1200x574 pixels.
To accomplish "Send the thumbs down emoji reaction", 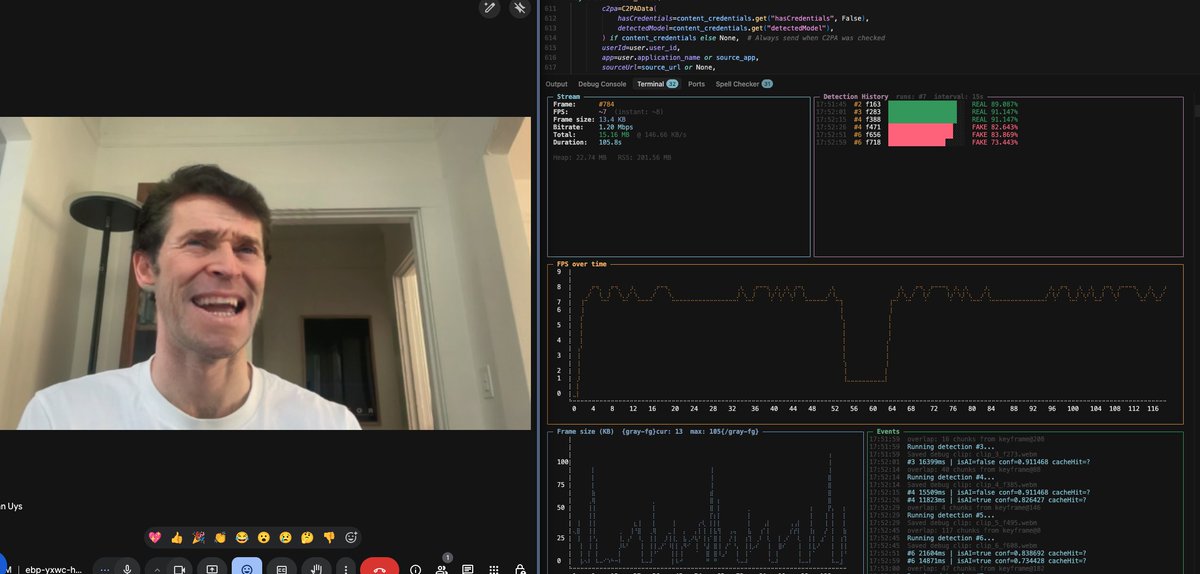I will (x=329, y=537).
